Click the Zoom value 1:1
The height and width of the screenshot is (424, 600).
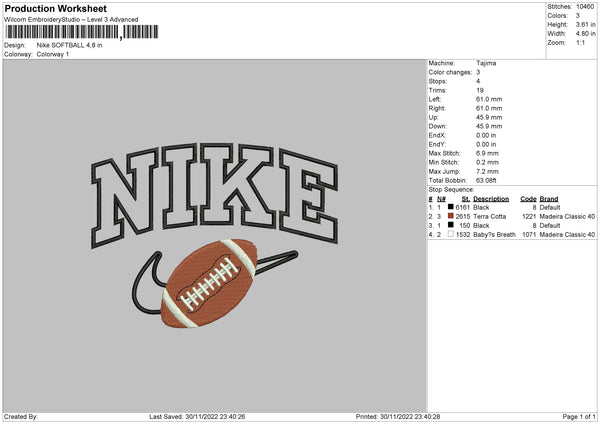580,42
